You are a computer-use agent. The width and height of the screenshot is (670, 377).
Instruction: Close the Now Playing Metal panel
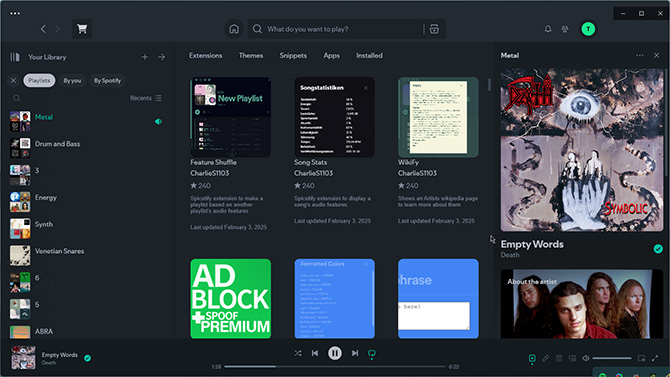(x=656, y=55)
